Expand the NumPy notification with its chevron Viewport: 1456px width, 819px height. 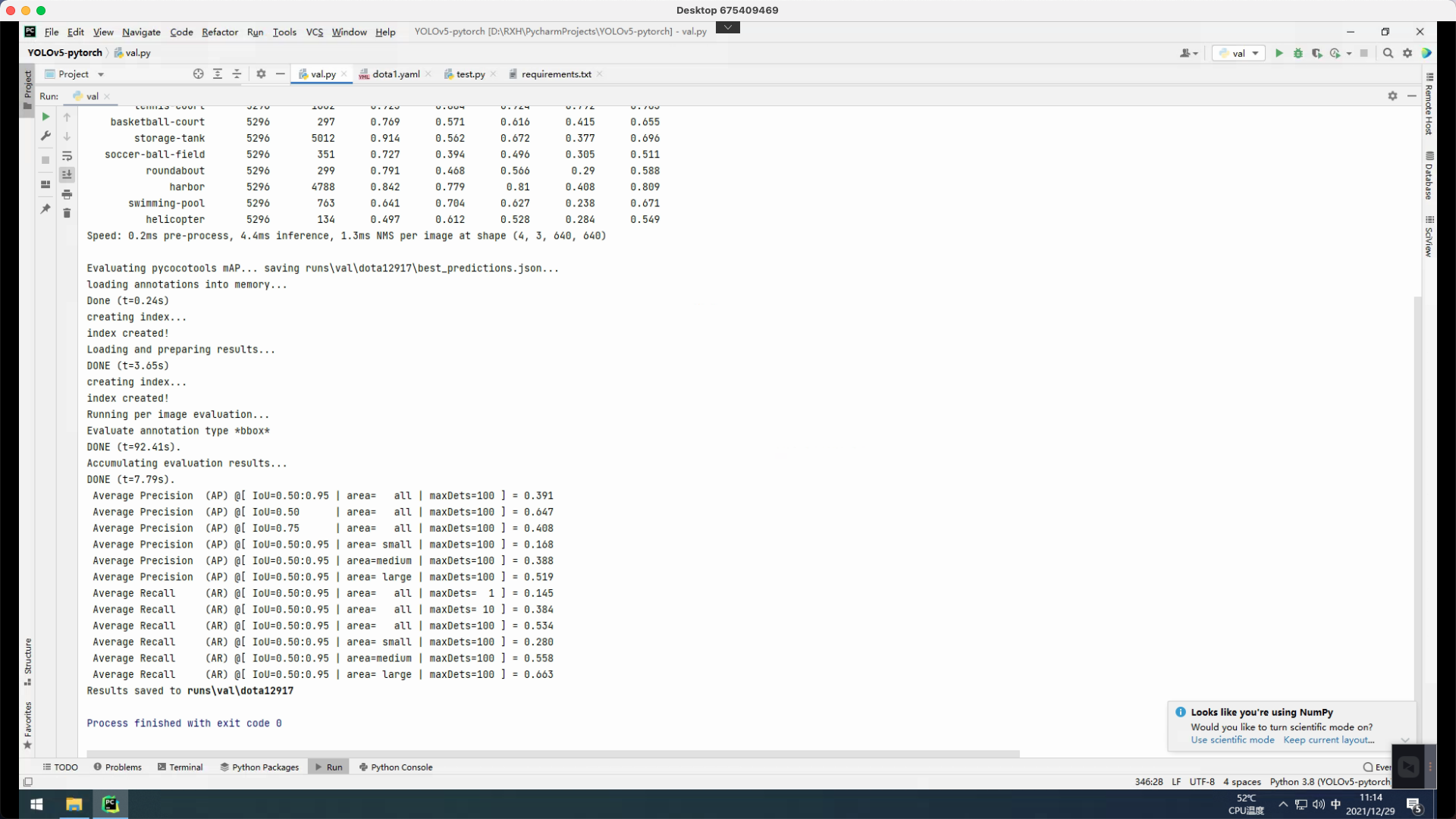1406,739
